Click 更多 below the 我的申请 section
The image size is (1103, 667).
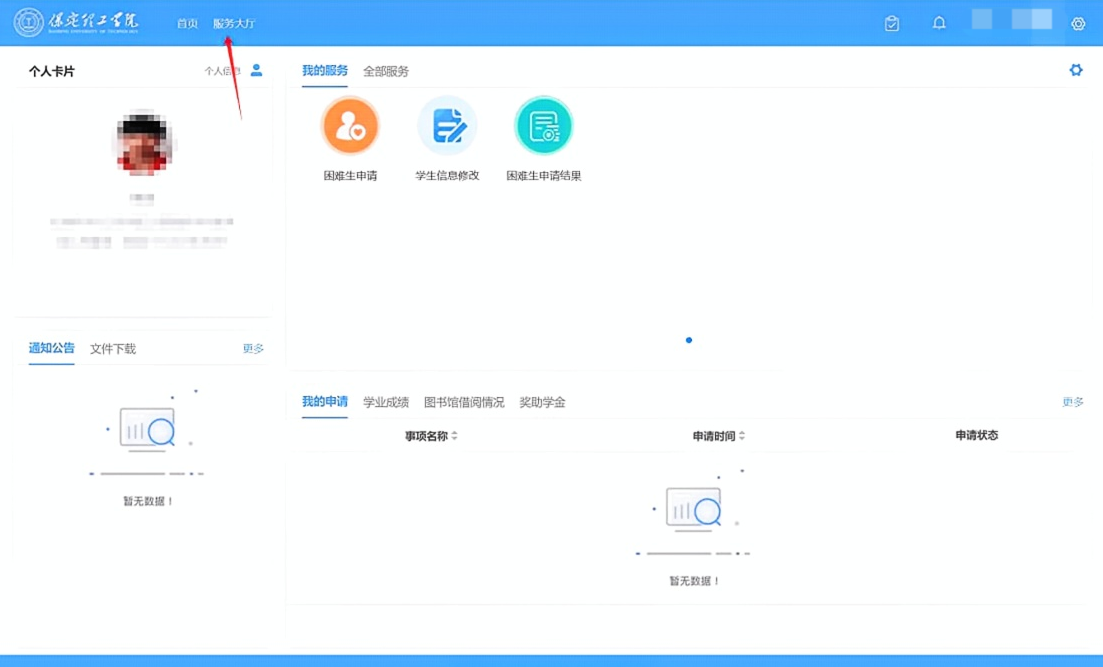click(1071, 402)
